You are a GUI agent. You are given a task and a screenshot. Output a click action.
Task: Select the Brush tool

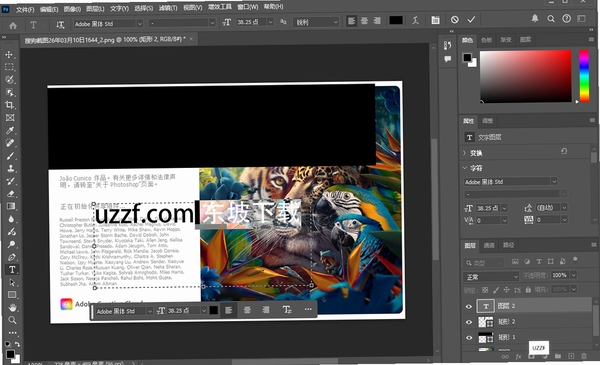tap(10, 156)
